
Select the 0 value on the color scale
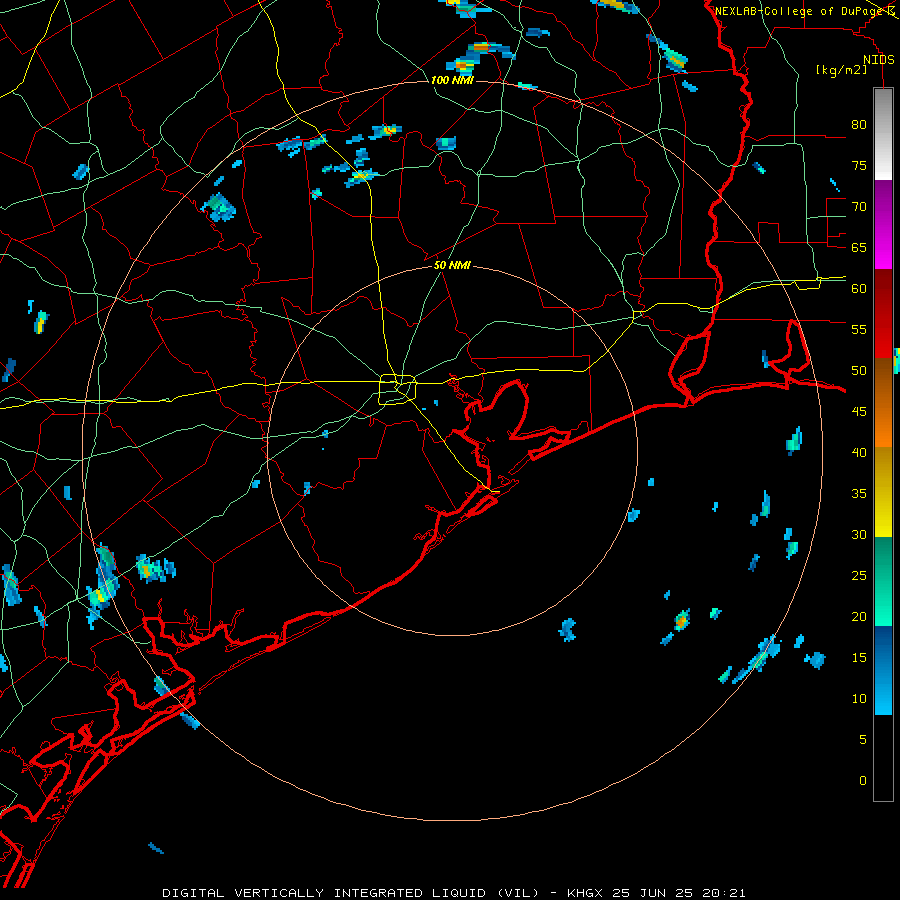point(863,781)
